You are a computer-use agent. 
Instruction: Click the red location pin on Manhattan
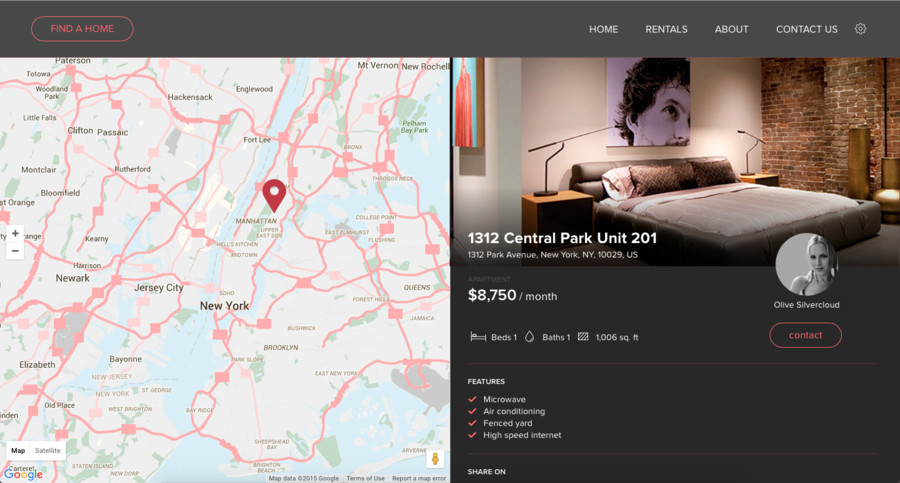(x=274, y=193)
